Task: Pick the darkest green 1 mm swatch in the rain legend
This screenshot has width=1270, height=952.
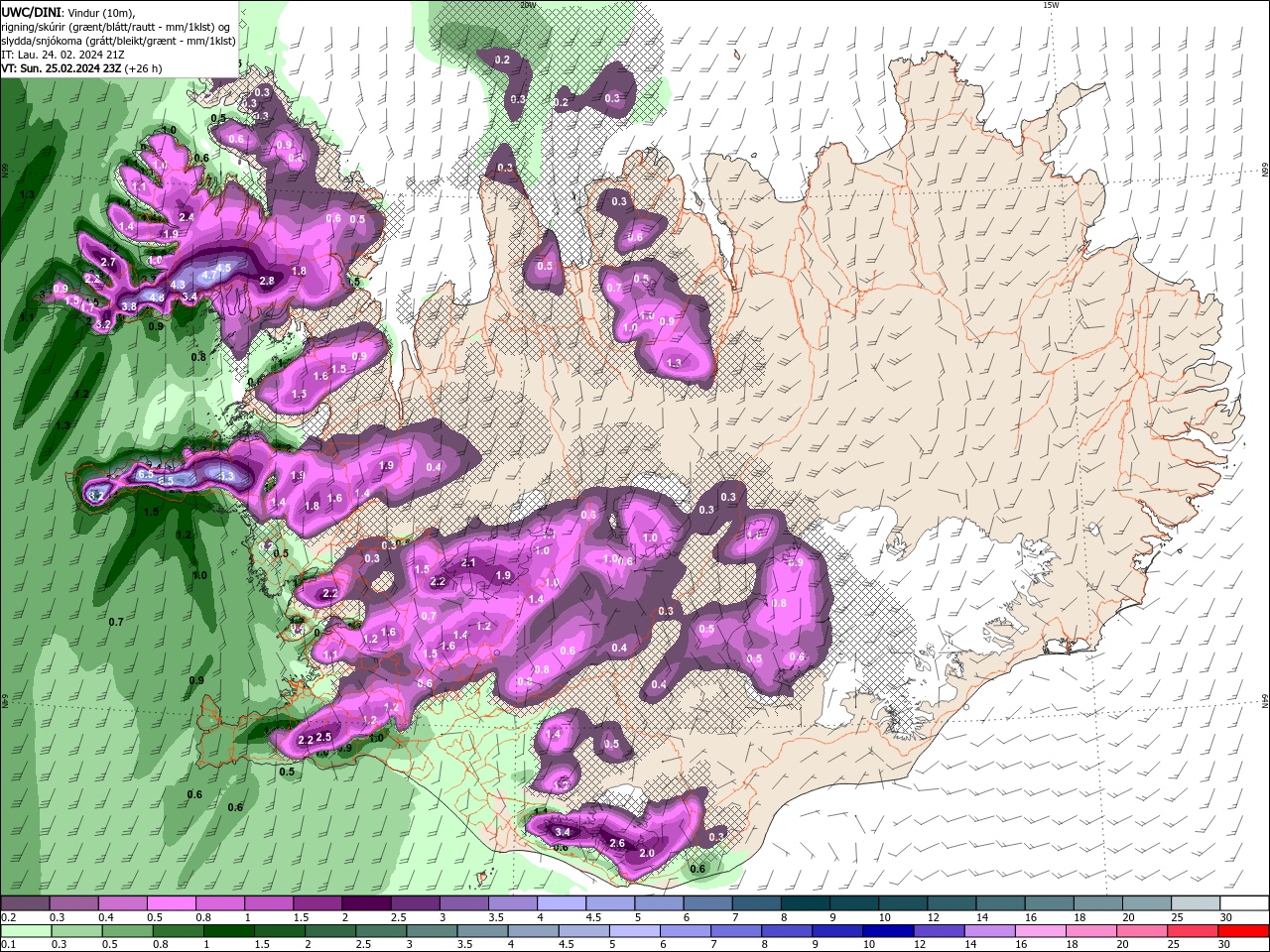Action: (x=228, y=931)
